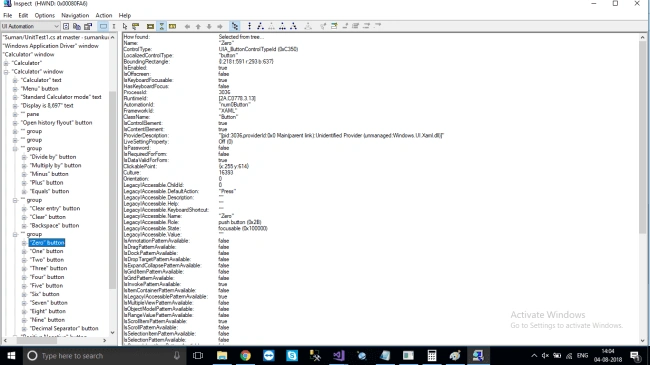Collapse the "Calculator" window tree node
Viewport: 650px width, 365px height.
pos(6,72)
